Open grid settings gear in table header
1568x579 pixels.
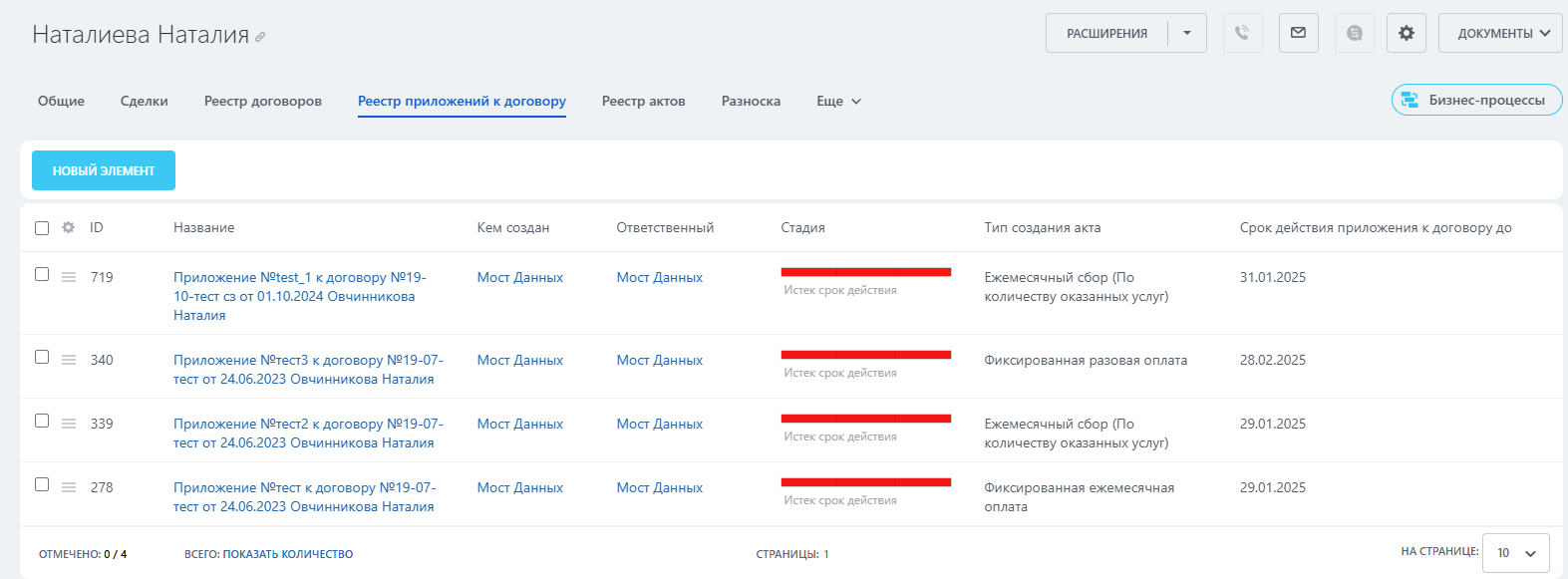point(68,227)
